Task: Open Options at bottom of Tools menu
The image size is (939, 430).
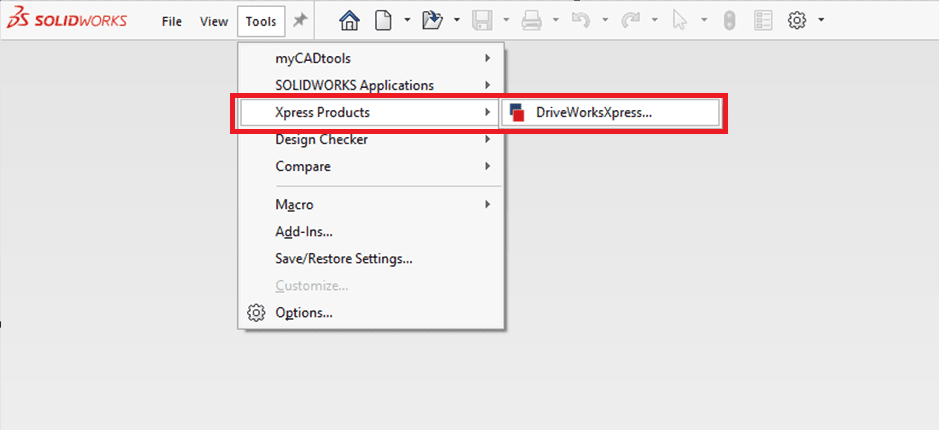Action: pyautogui.click(x=304, y=313)
